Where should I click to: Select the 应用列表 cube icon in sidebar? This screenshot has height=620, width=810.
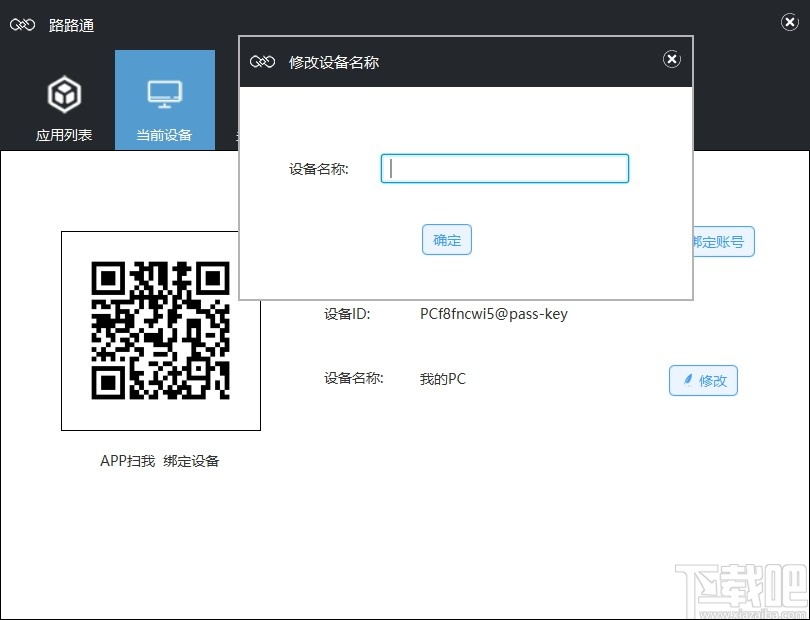click(x=64, y=93)
